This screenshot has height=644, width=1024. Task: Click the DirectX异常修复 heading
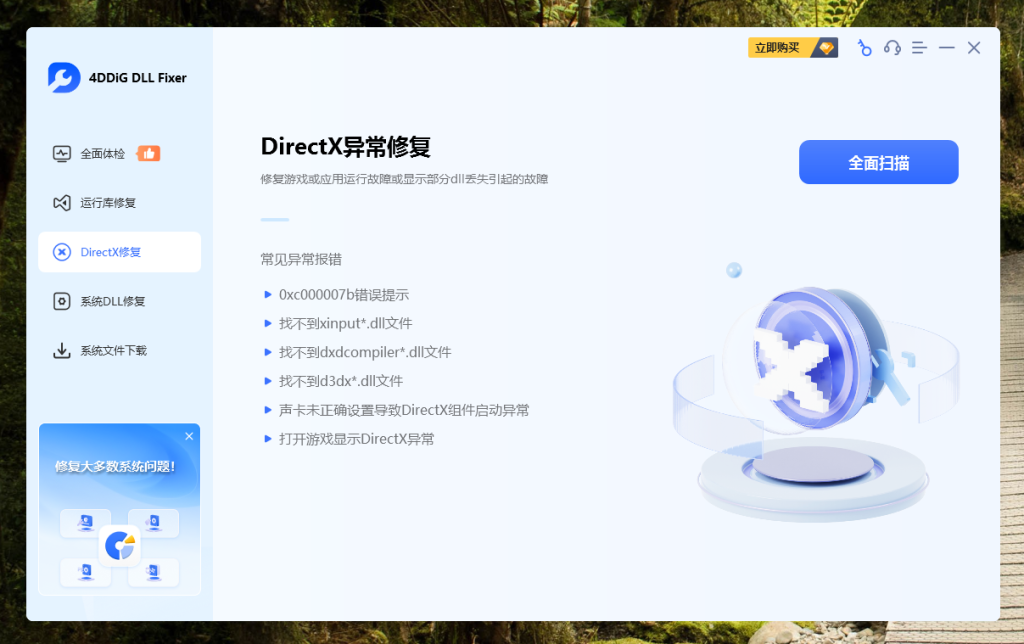(345, 147)
